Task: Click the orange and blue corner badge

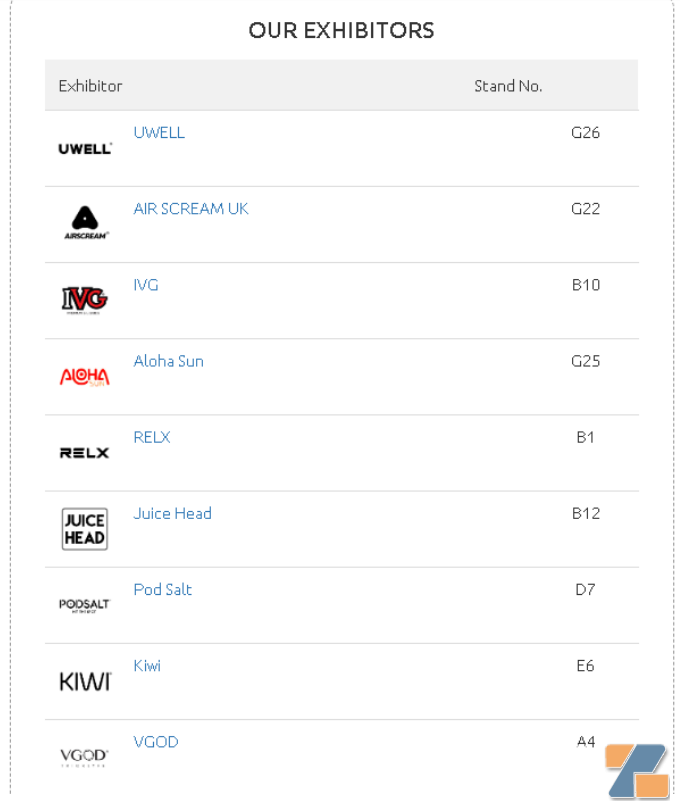Action: 636,772
